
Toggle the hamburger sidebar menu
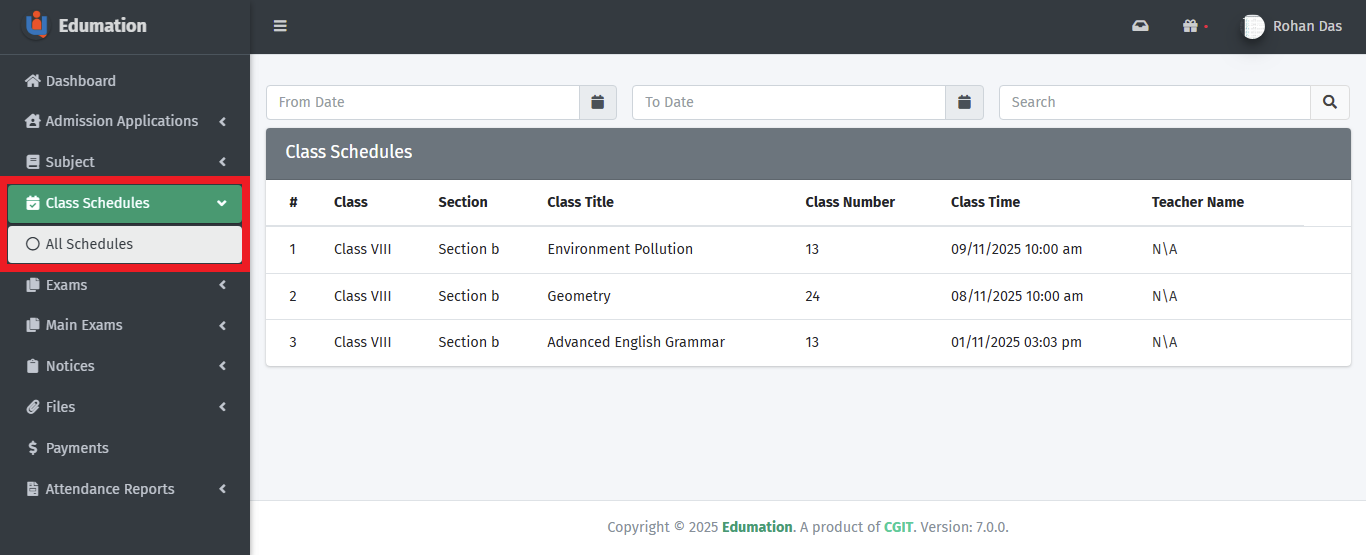pyautogui.click(x=280, y=26)
